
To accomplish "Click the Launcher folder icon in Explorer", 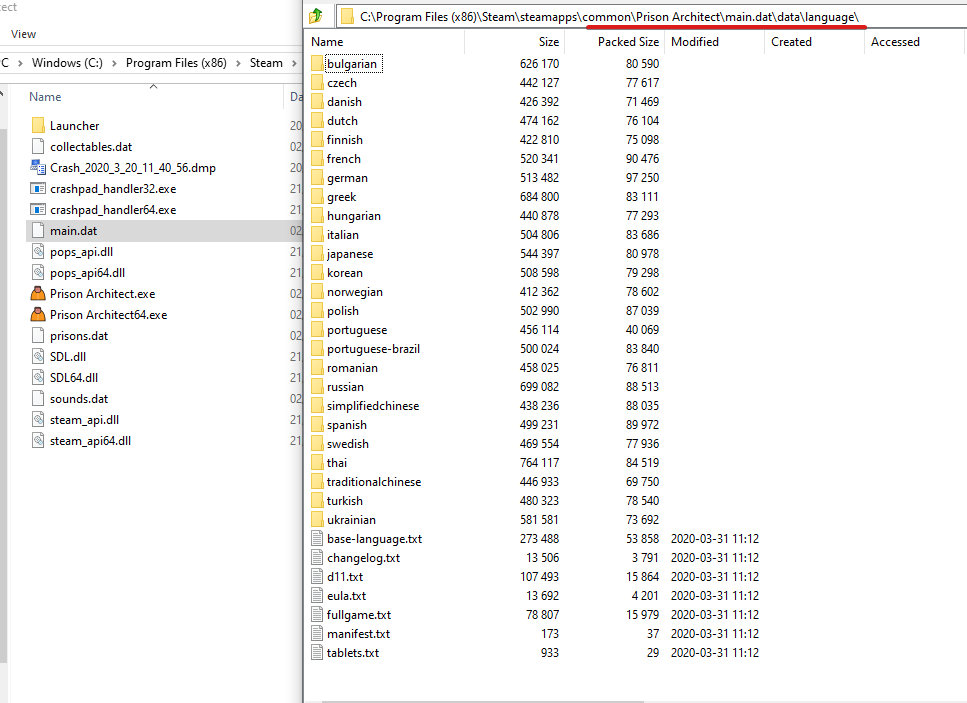I will [x=38, y=126].
